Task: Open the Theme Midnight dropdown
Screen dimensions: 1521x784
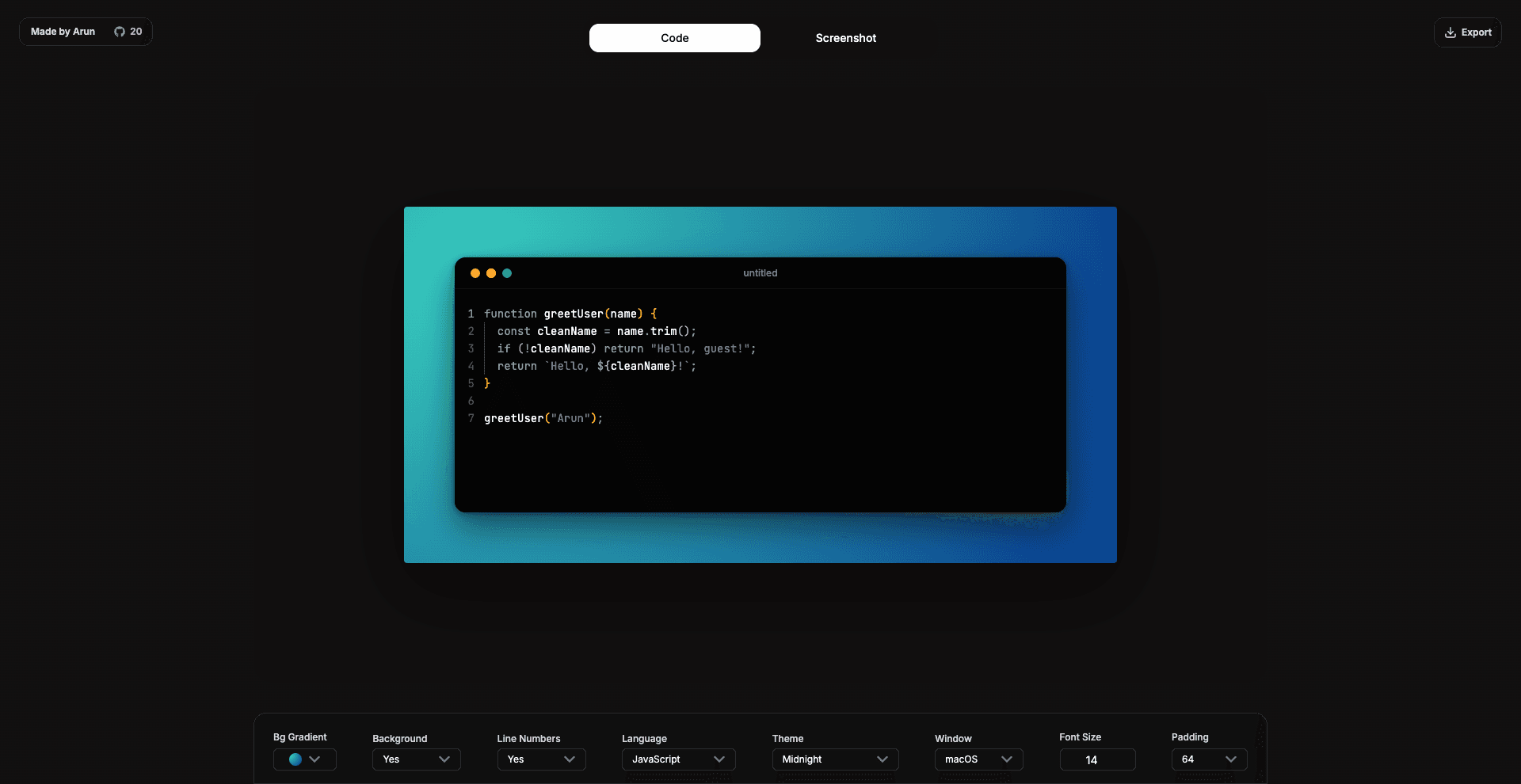Action: tap(836, 759)
